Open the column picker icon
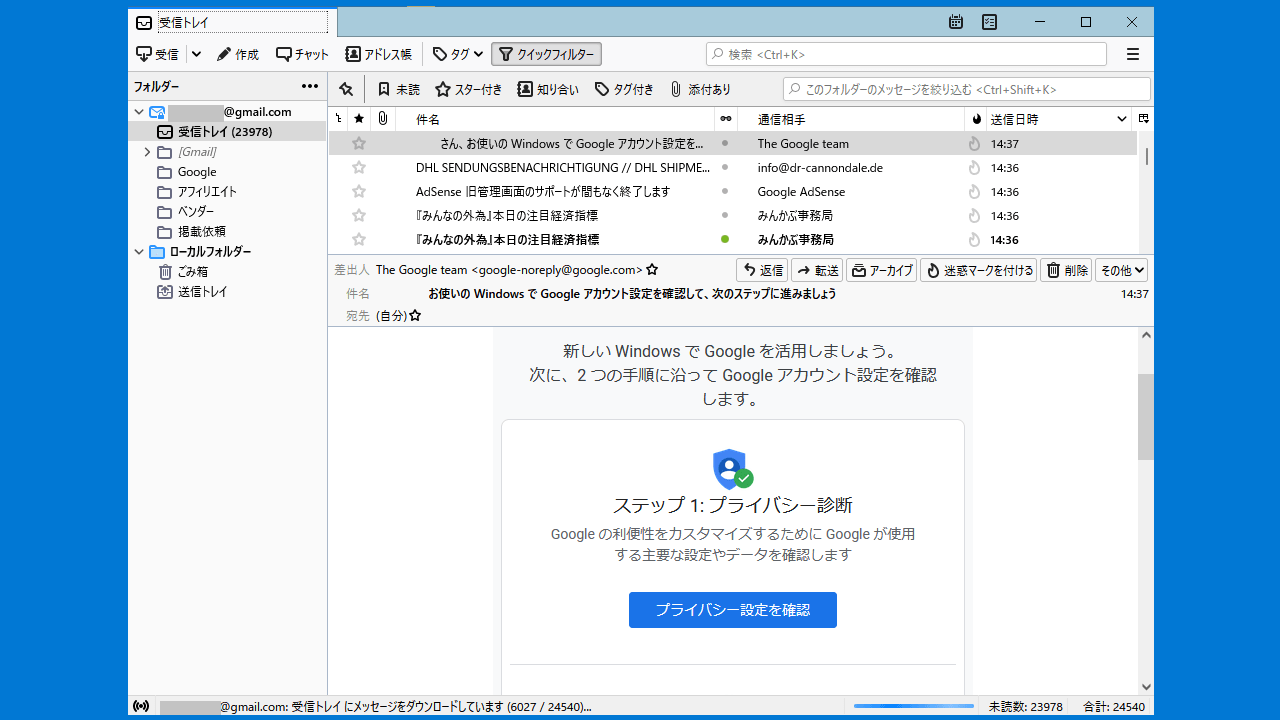 1144,119
